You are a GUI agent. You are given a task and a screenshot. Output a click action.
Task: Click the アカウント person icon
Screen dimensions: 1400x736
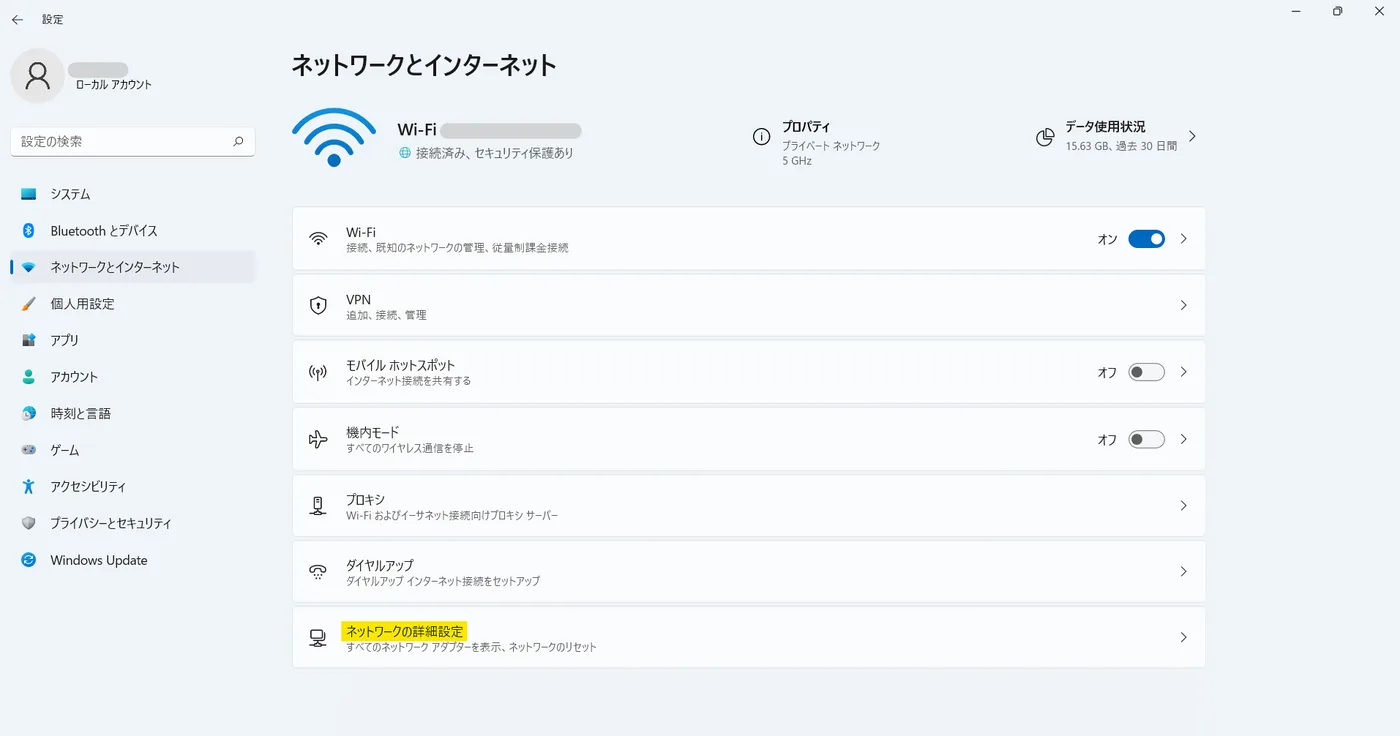pos(29,377)
